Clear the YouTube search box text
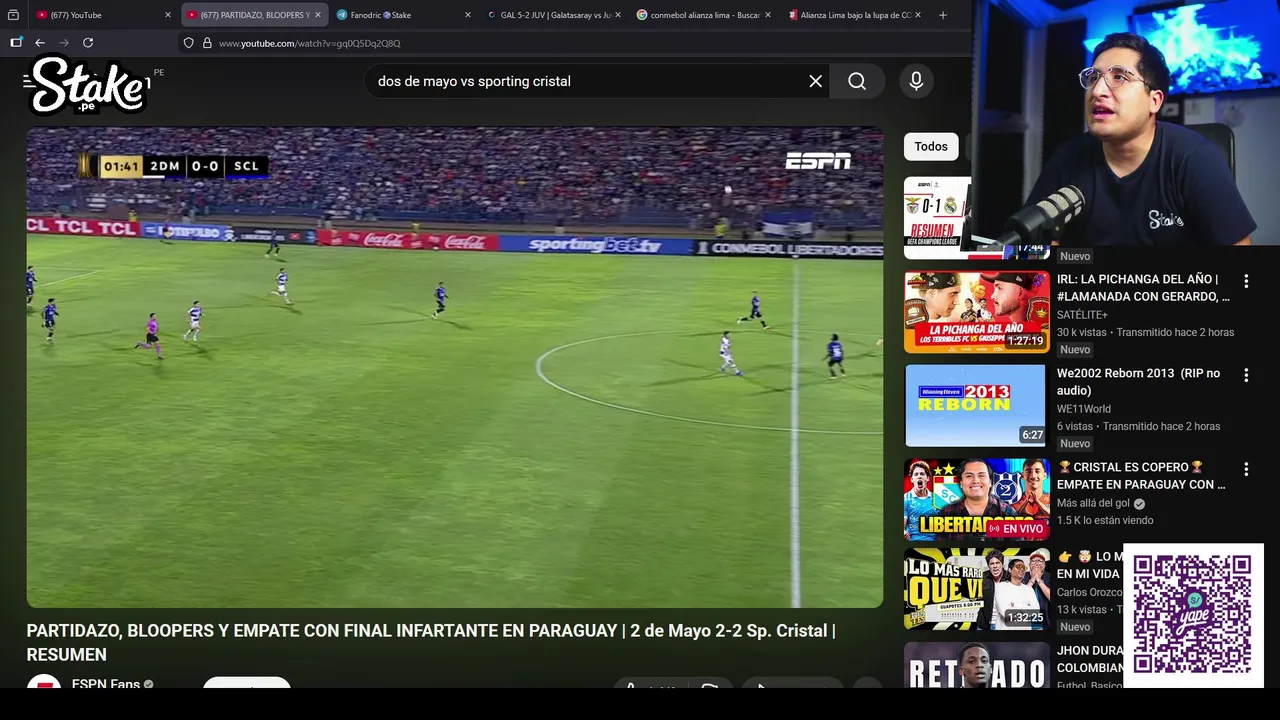The width and height of the screenshot is (1280, 720). click(x=816, y=81)
